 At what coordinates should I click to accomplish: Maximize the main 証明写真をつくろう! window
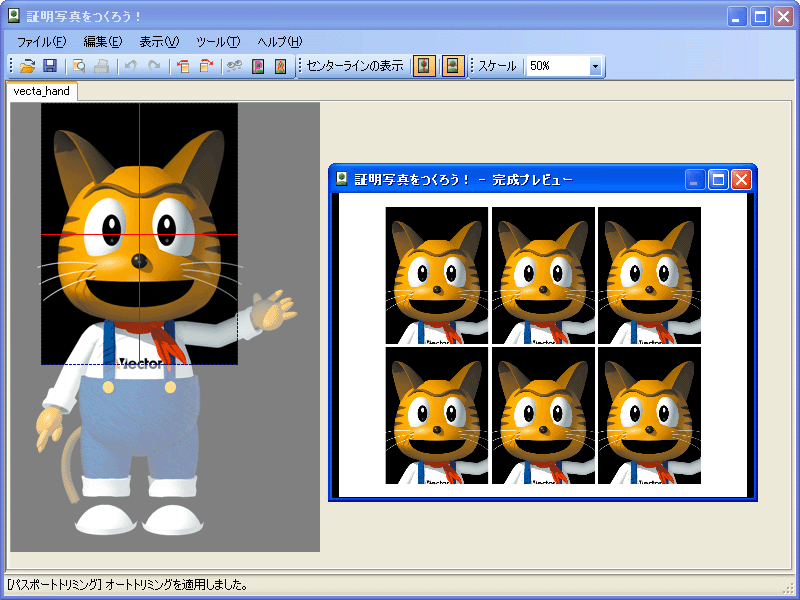click(x=760, y=17)
